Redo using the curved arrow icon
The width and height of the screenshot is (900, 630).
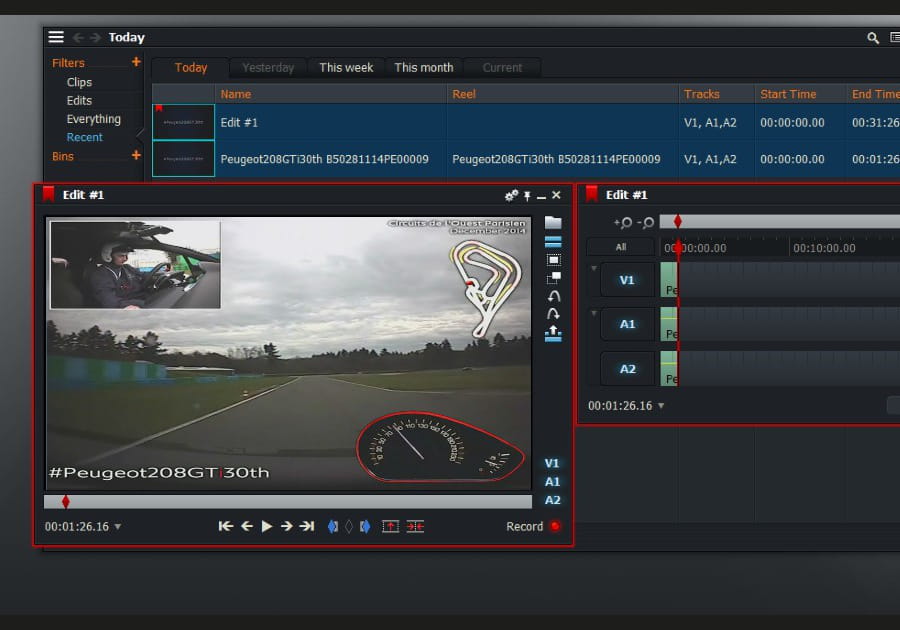click(553, 314)
